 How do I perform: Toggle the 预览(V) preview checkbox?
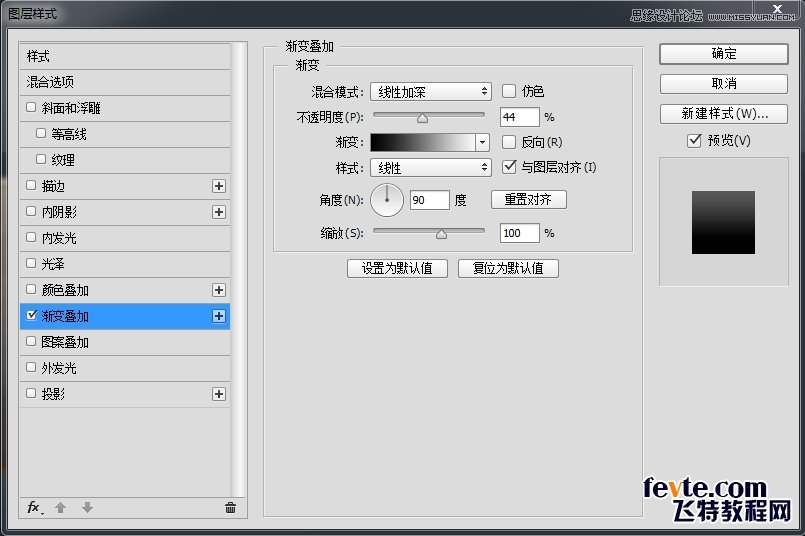[694, 140]
